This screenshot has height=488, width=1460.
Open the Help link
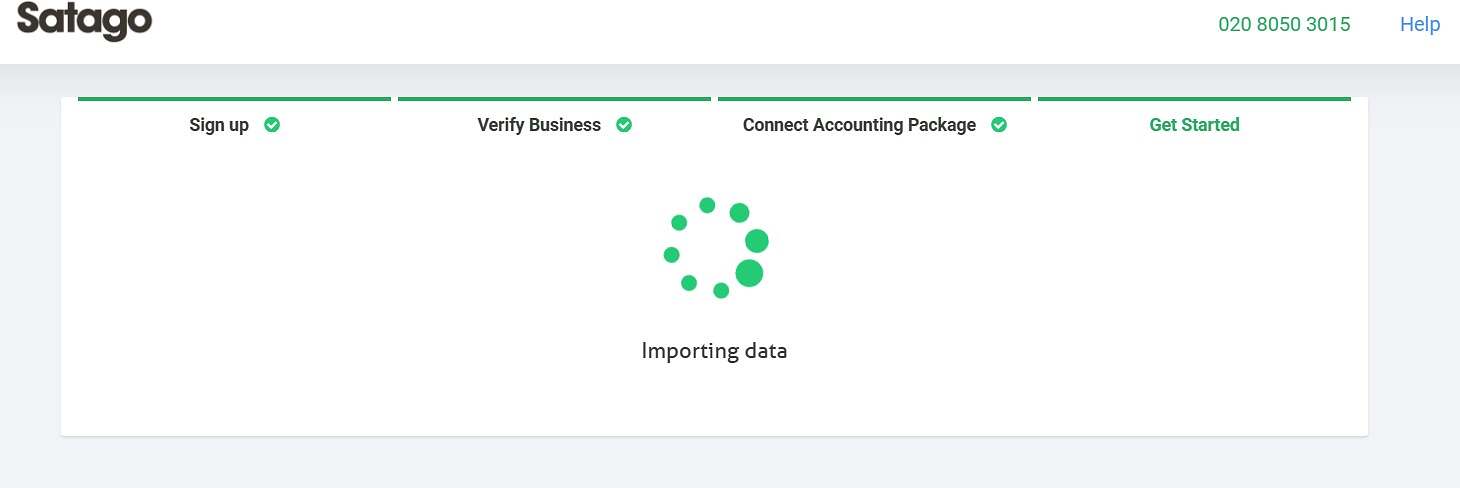point(1419,25)
